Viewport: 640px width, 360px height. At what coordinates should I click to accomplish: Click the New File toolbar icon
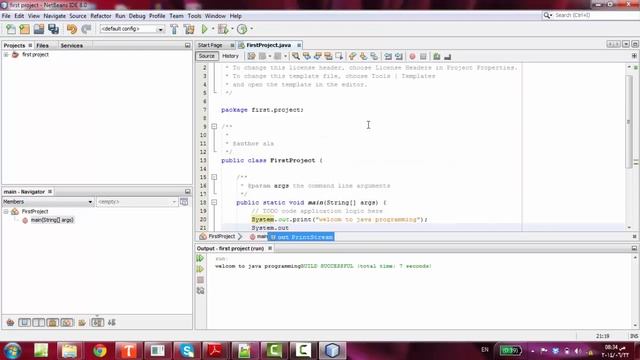(x=11, y=29)
